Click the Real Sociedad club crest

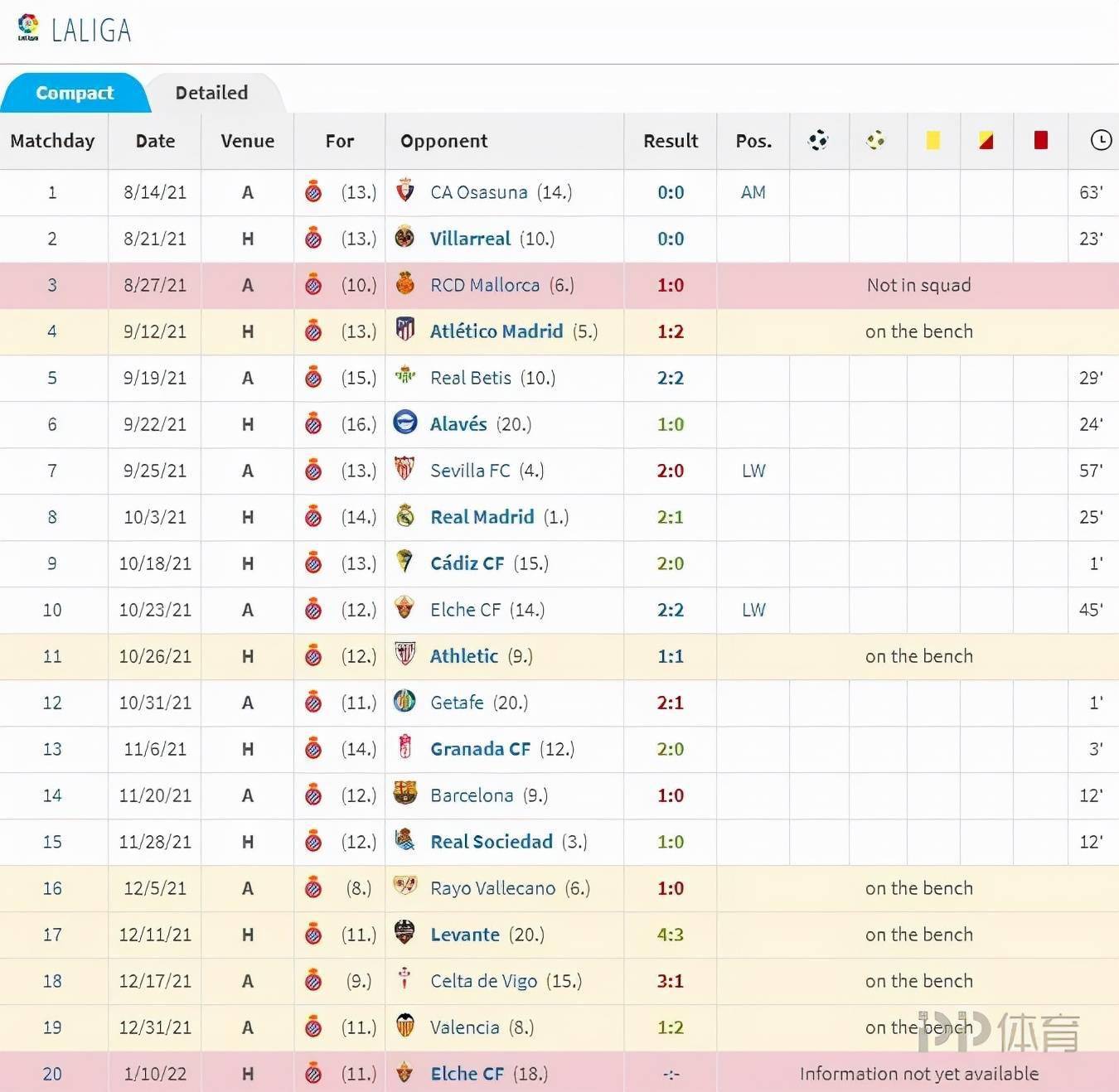(x=404, y=840)
